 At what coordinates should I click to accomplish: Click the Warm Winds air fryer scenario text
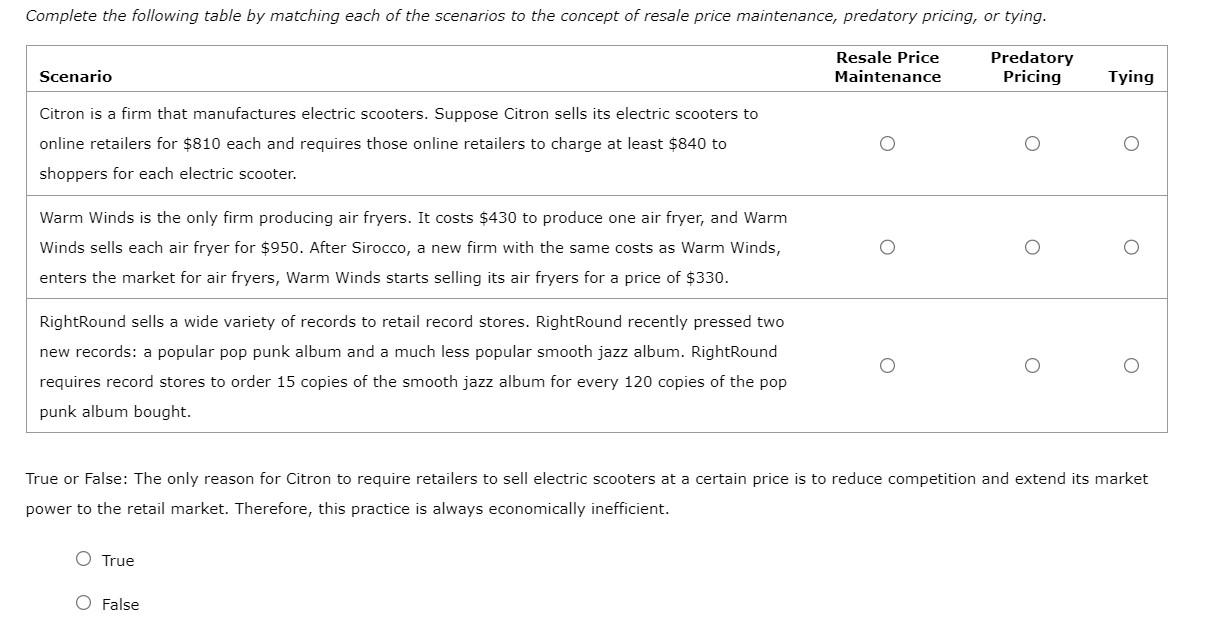pos(413,248)
